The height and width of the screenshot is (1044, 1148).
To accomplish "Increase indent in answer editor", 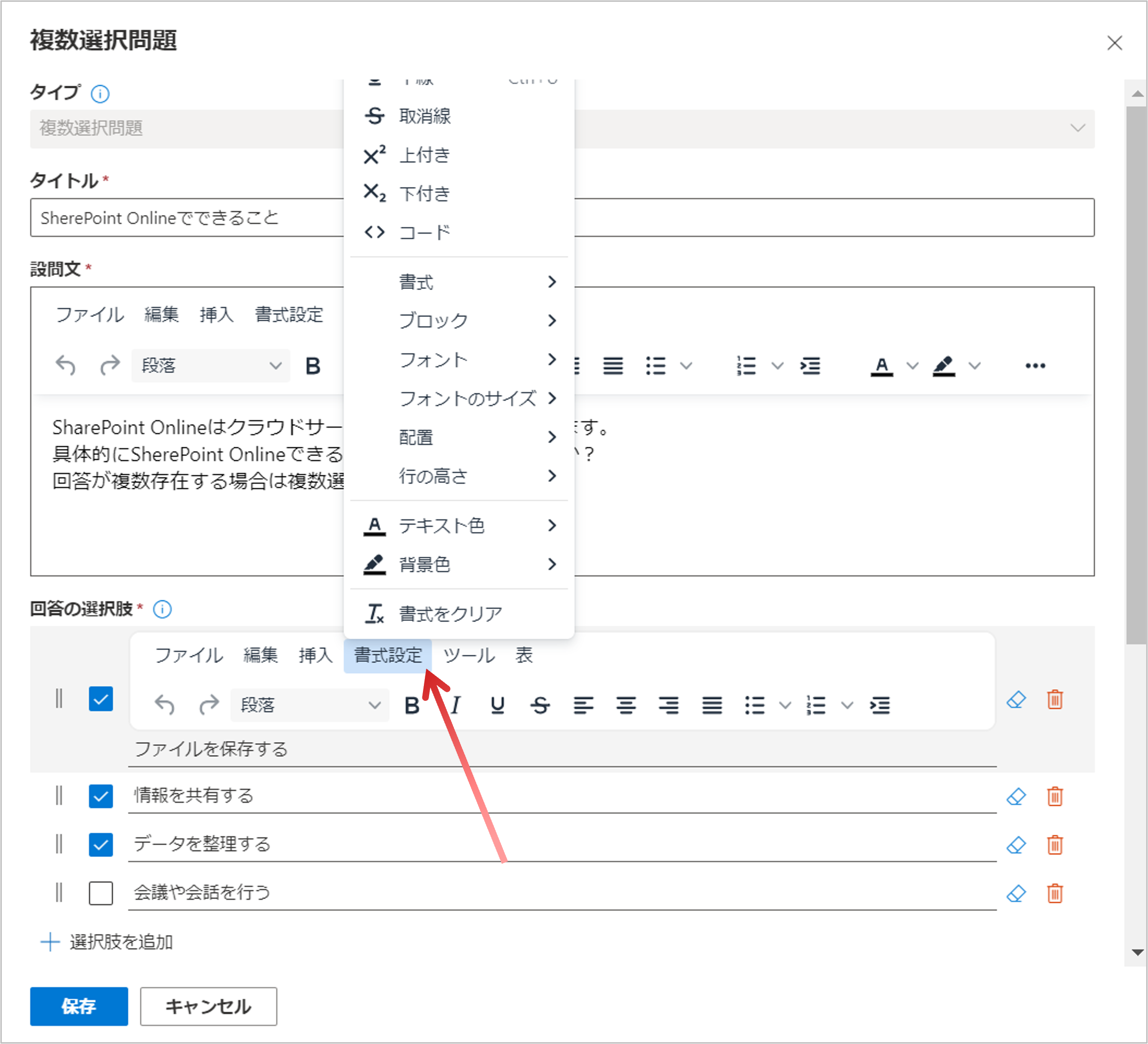I will coord(880,706).
